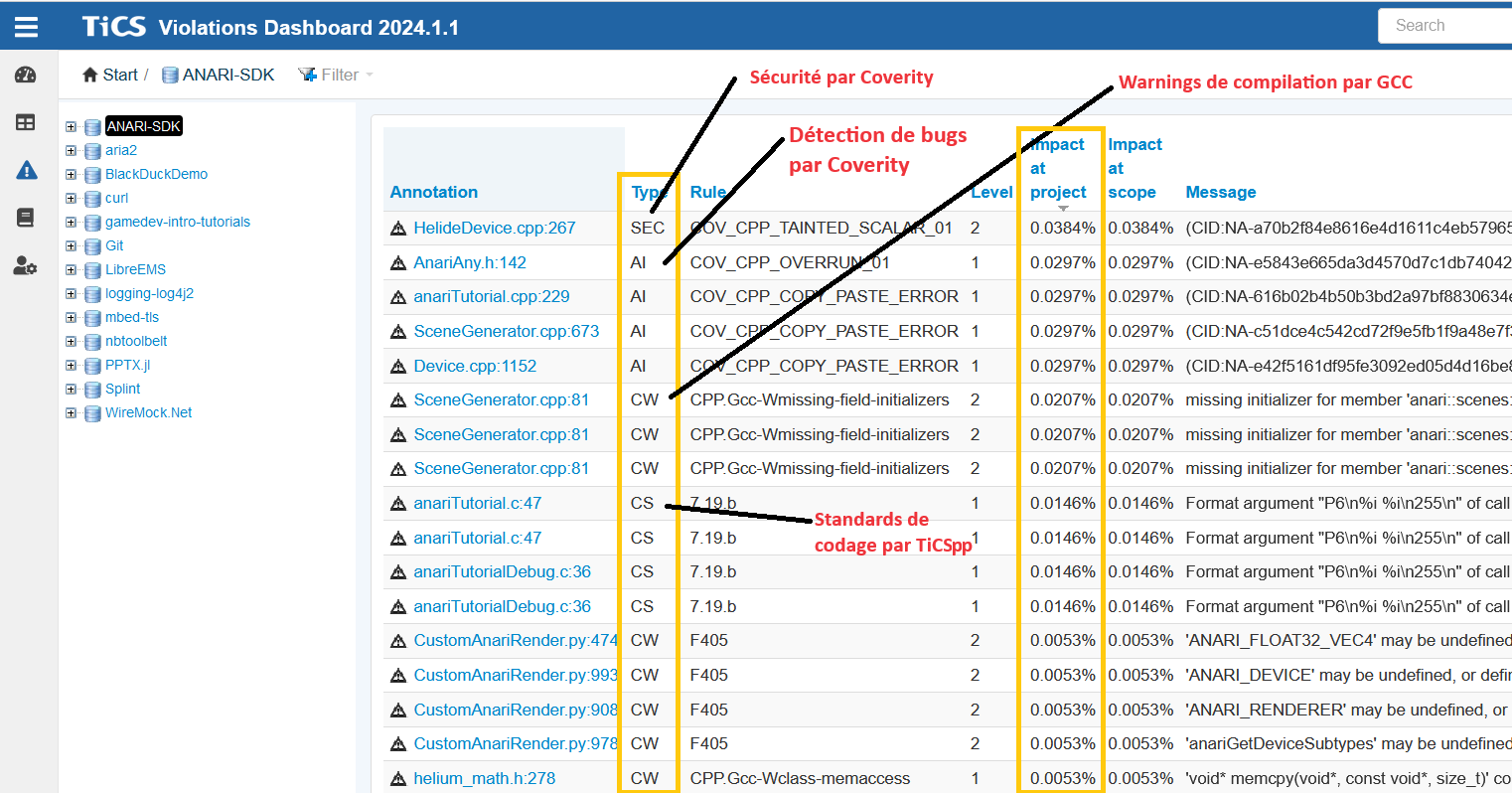Click warning icon beside helium_math.h:278

tap(398, 779)
